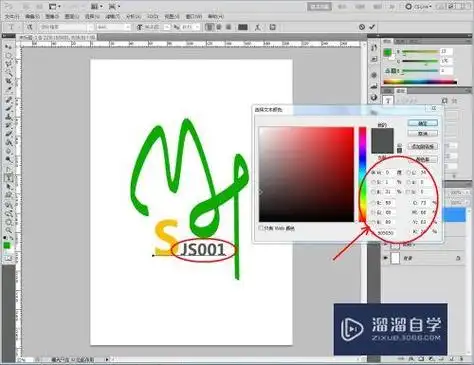
Task: Click the green foreground color swatch in the toolbox
Action: 6,245
